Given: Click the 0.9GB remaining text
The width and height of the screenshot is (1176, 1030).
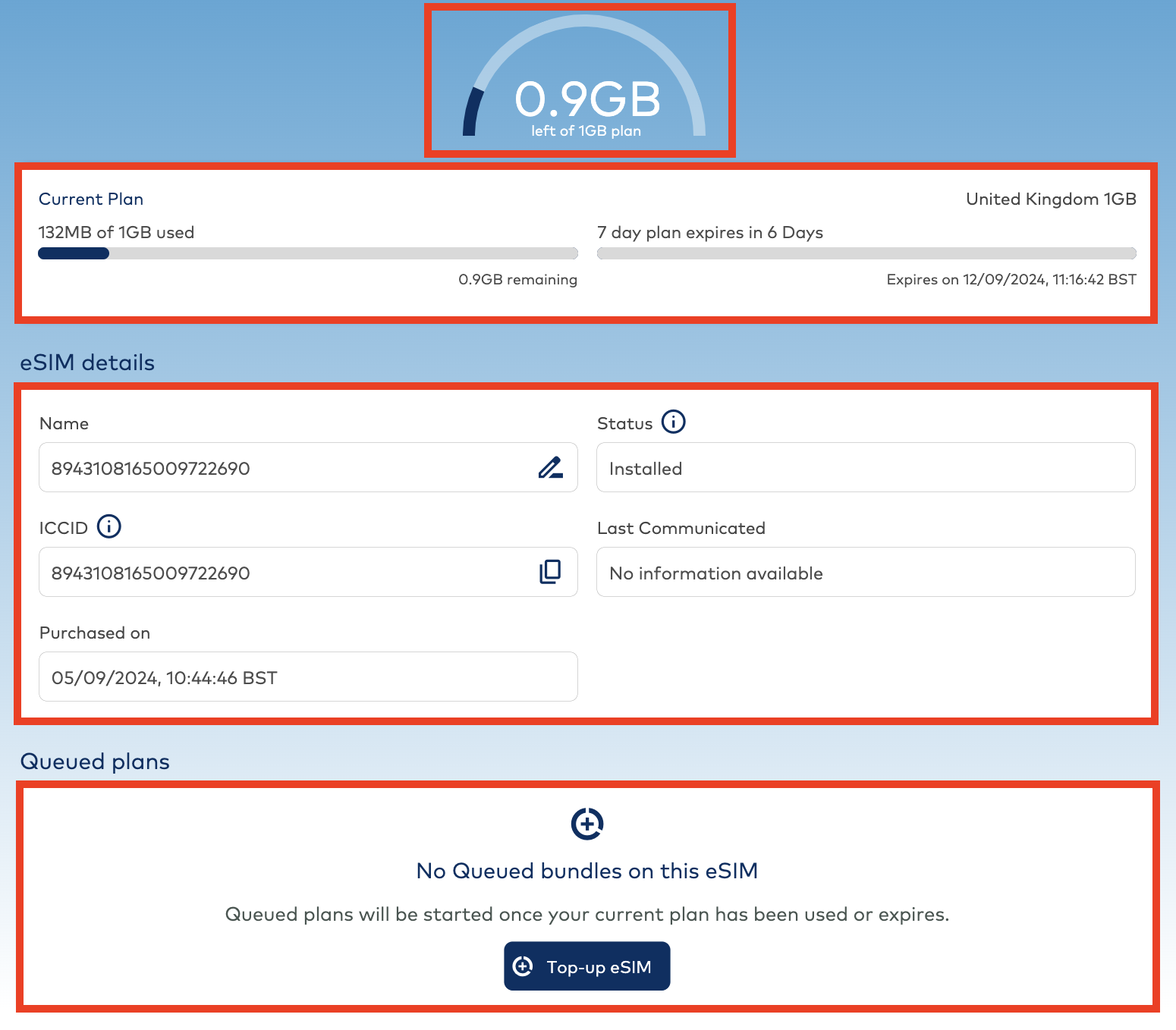Looking at the screenshot, I should 518,279.
